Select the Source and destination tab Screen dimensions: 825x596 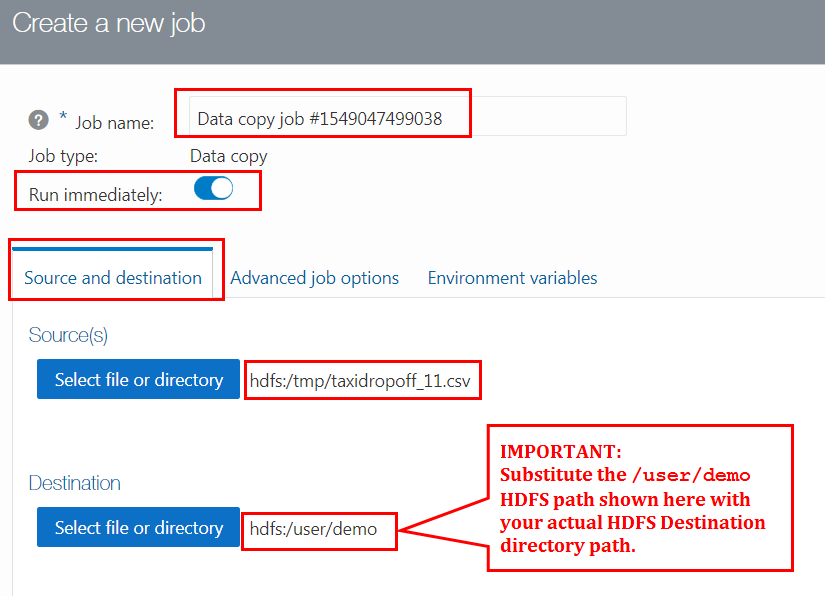point(114,278)
